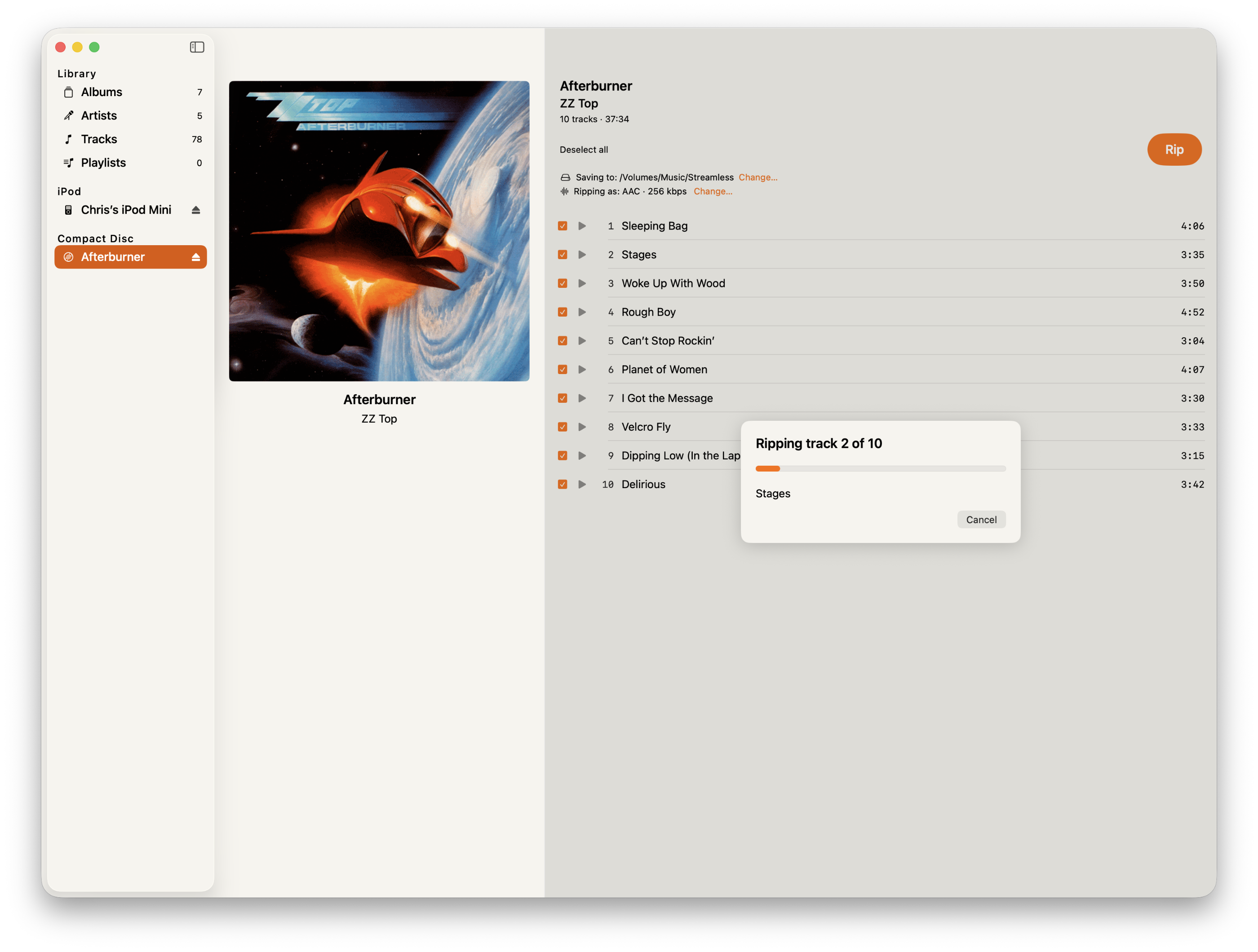1258x952 pixels.
Task: Click the Playlists list icon
Action: [68, 163]
